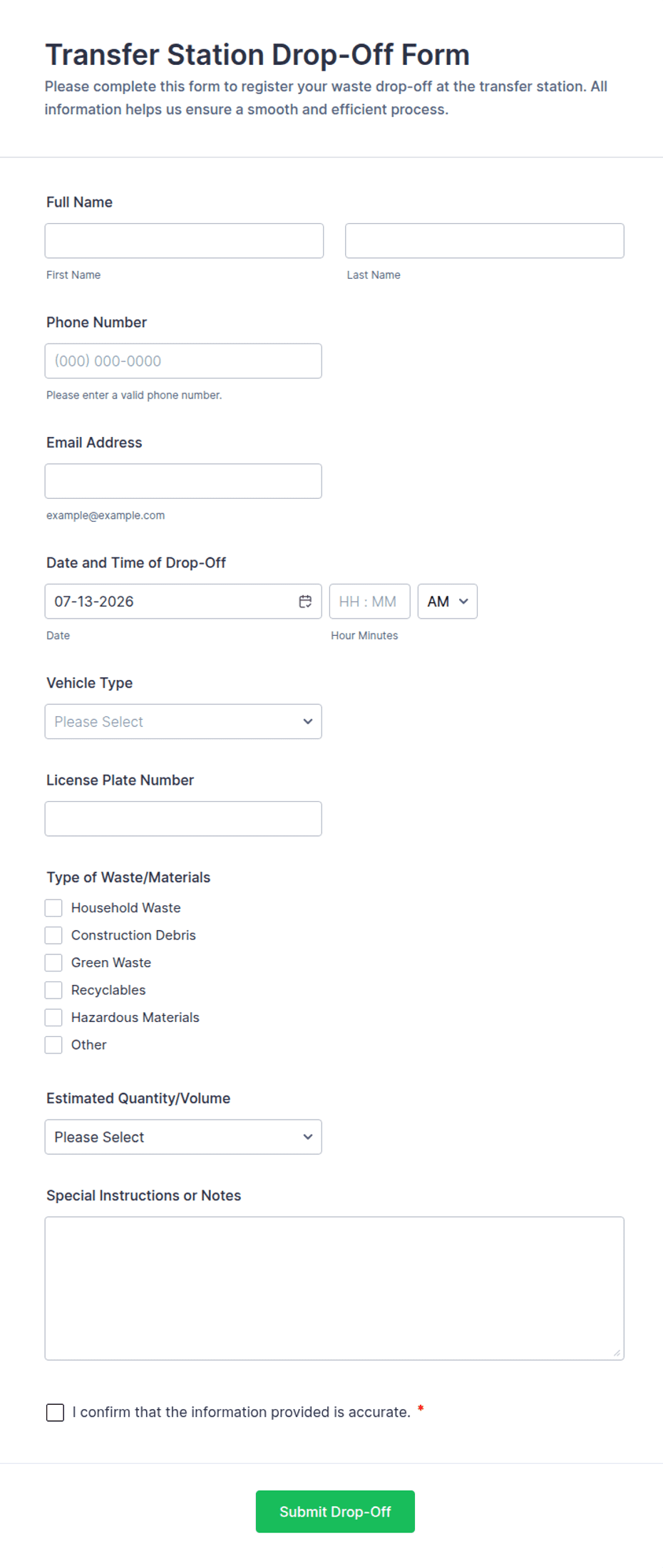Click into the Last Name field
This screenshot has width=663, height=1568.
click(x=485, y=241)
